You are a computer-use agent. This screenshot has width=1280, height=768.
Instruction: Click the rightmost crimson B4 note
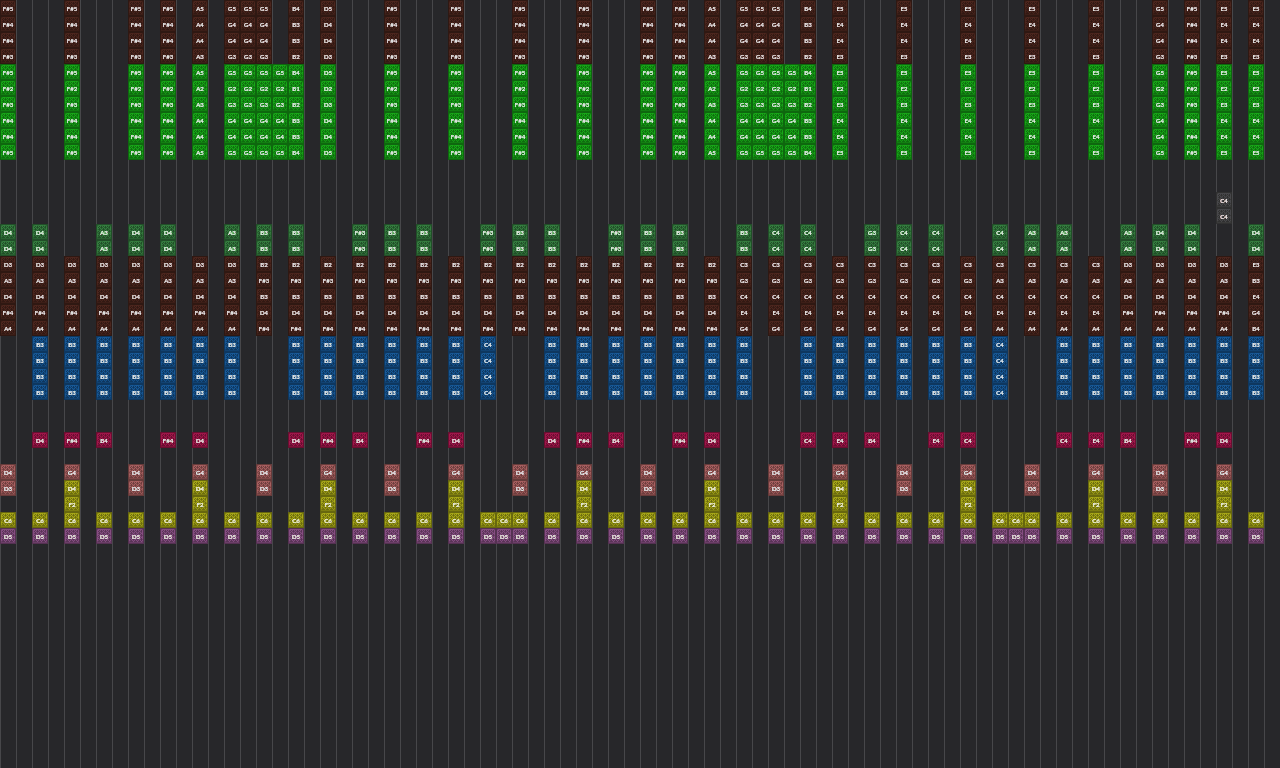(1128, 440)
